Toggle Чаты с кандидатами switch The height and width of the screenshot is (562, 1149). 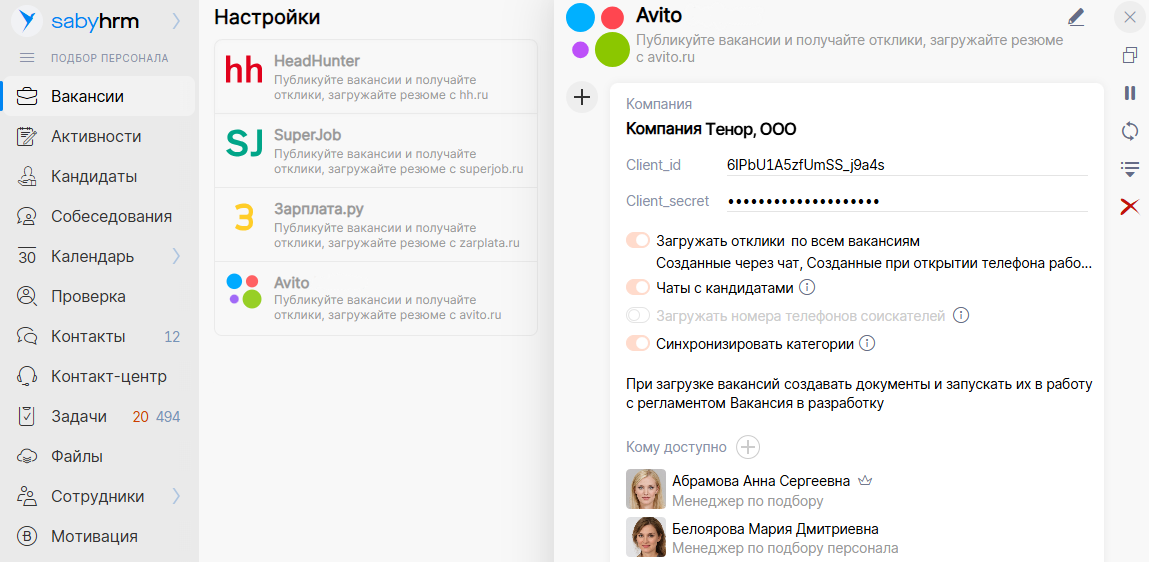(638, 288)
